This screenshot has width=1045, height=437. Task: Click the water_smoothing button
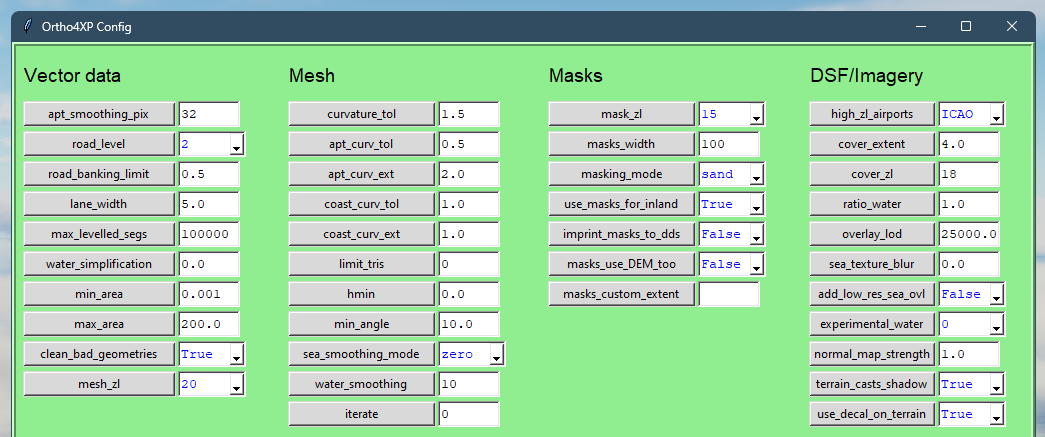(362, 384)
